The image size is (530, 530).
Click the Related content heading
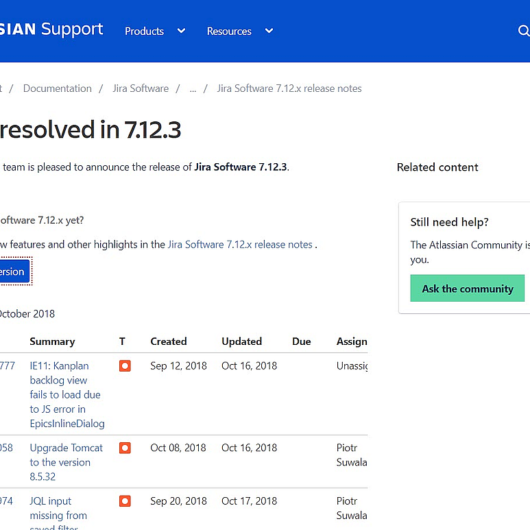point(437,167)
